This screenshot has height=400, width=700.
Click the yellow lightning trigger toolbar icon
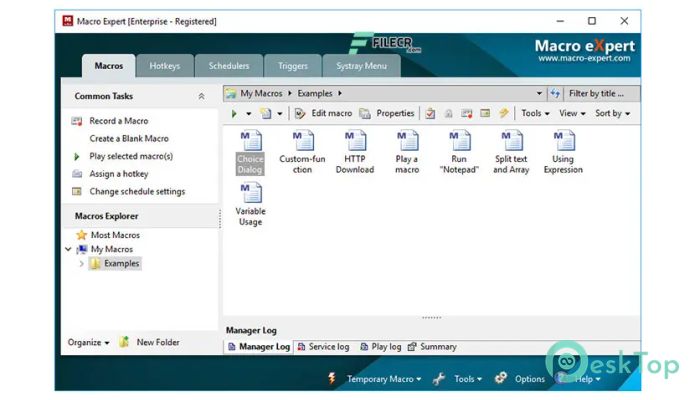point(504,113)
